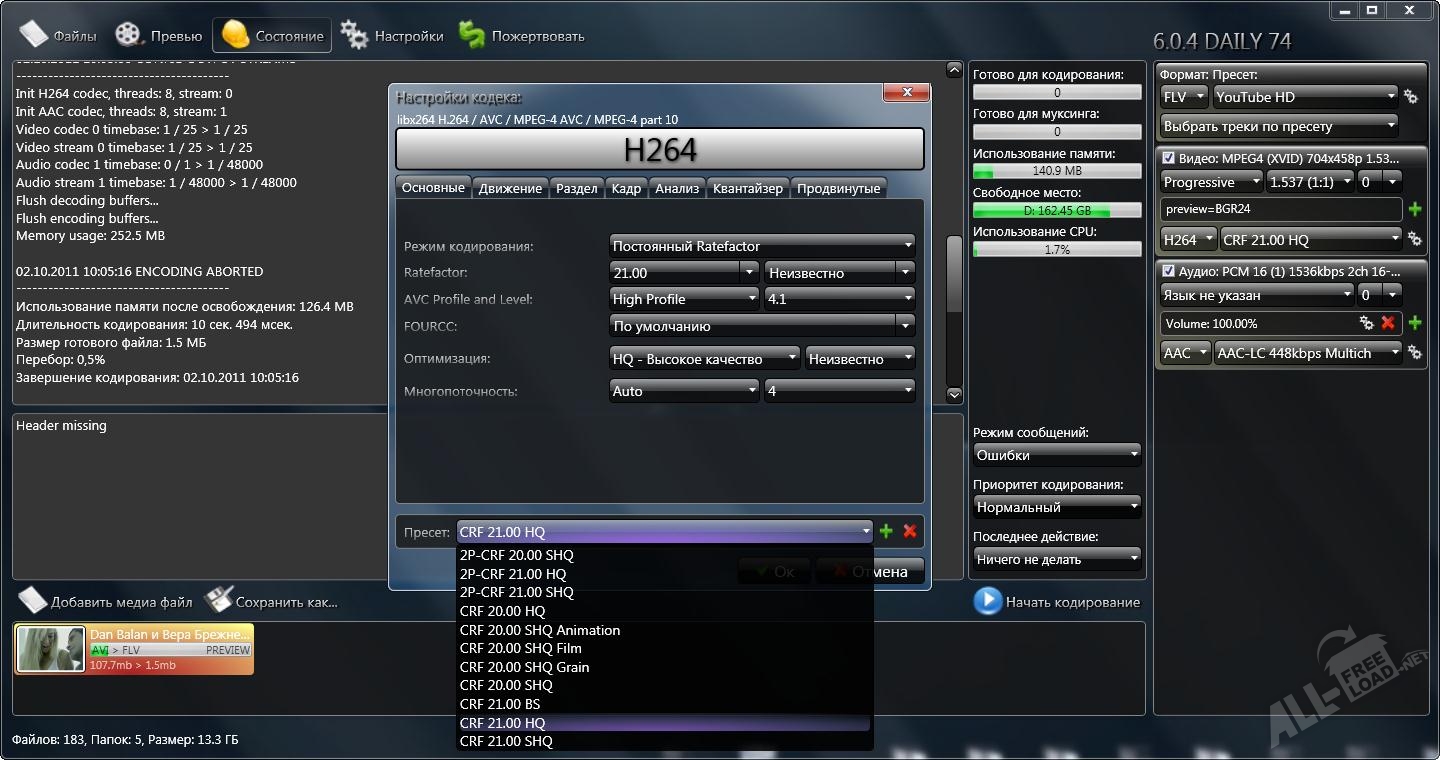Click the green plus beside the Пресет dropdown

(x=886, y=532)
